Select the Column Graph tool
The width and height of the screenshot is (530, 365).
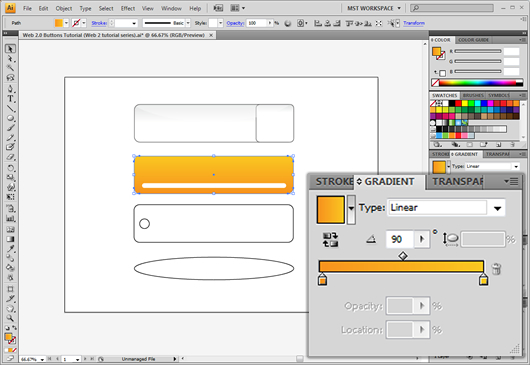[10, 218]
